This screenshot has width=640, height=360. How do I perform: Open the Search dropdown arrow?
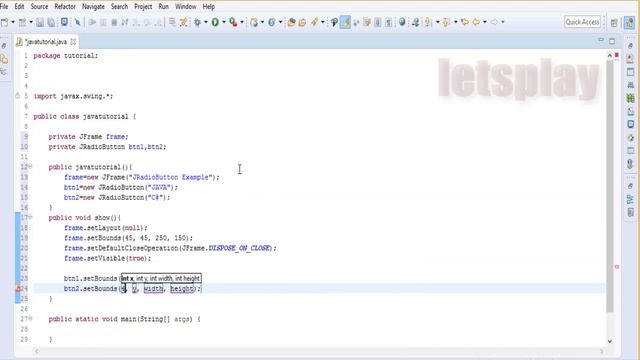[x=323, y=22]
